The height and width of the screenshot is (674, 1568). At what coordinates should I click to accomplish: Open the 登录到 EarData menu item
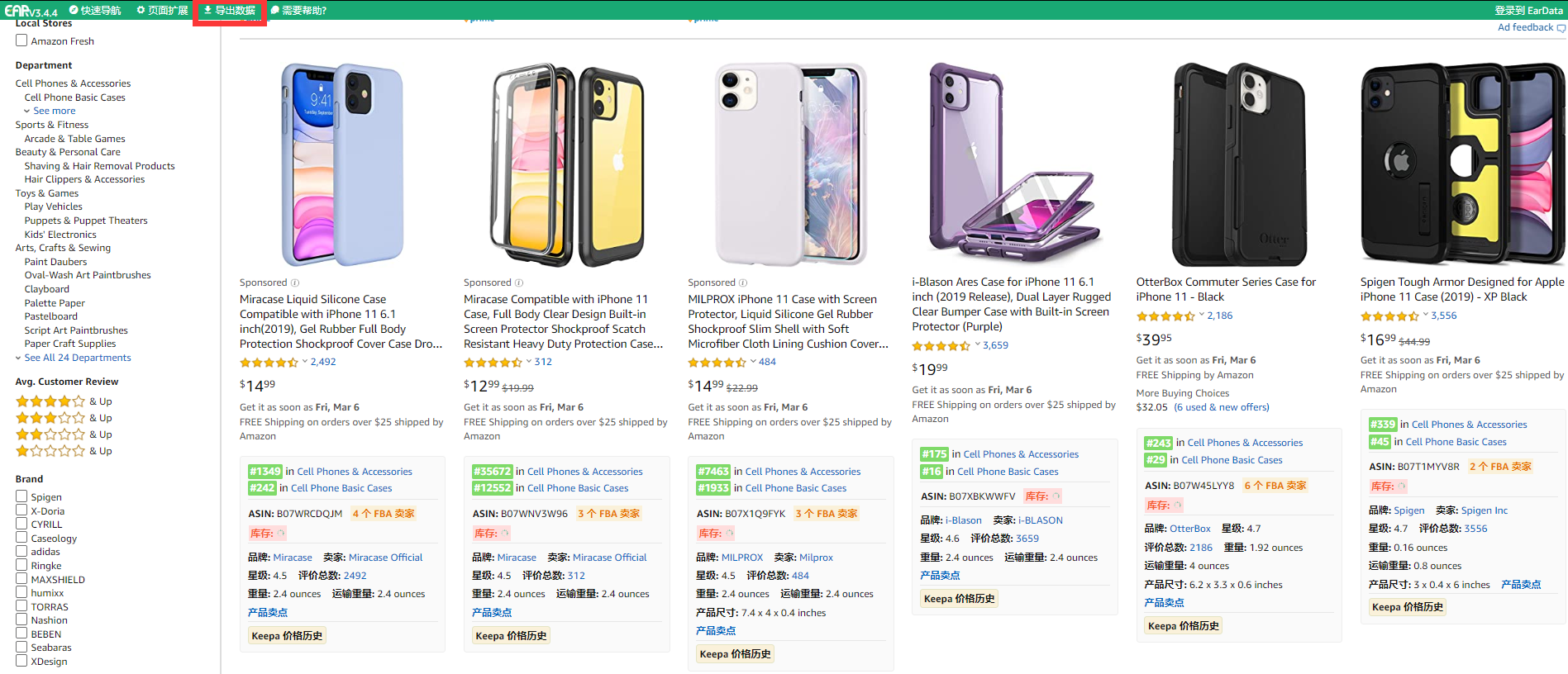coord(1528,10)
